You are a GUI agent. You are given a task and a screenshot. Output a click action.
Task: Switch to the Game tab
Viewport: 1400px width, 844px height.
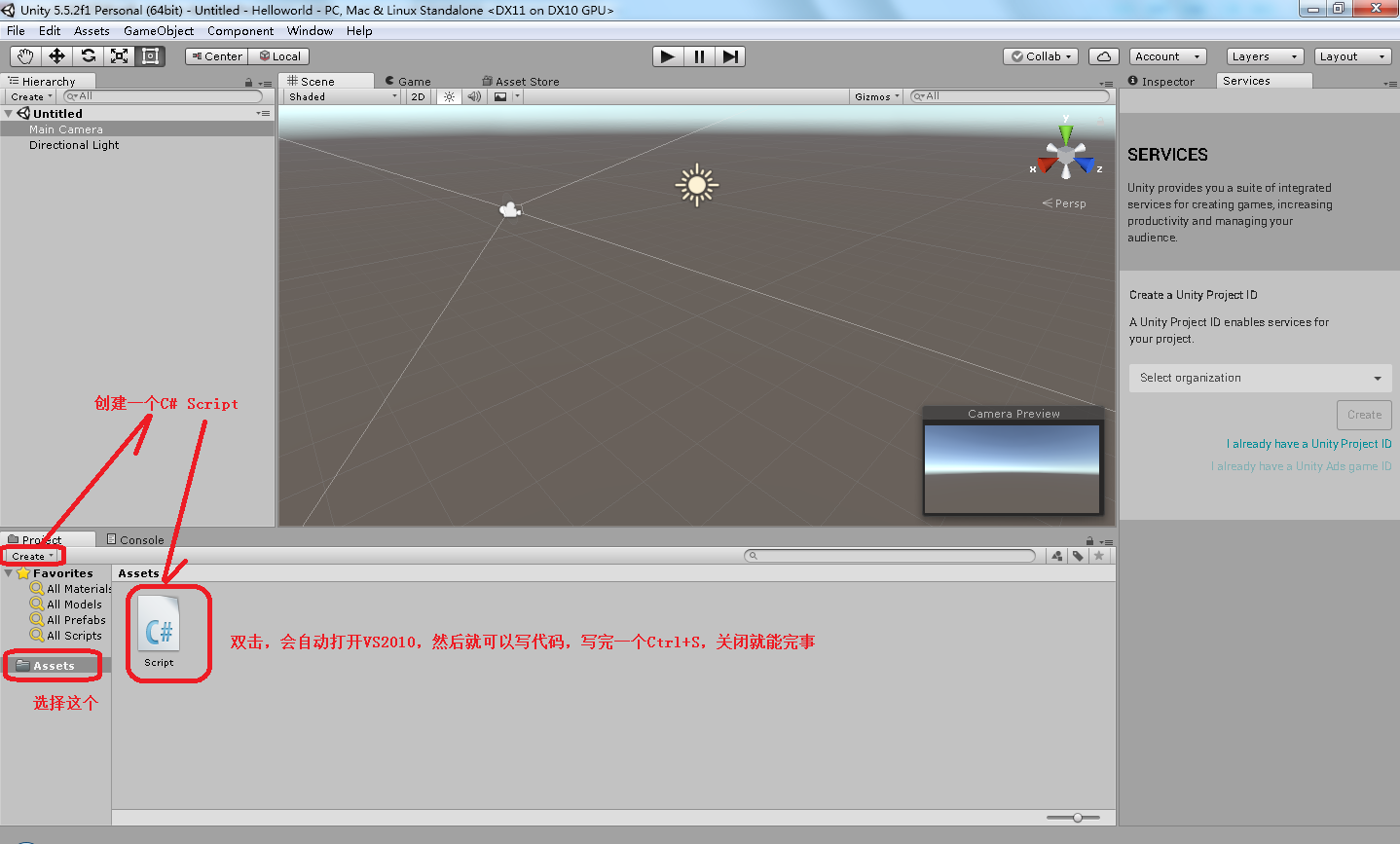point(408,82)
